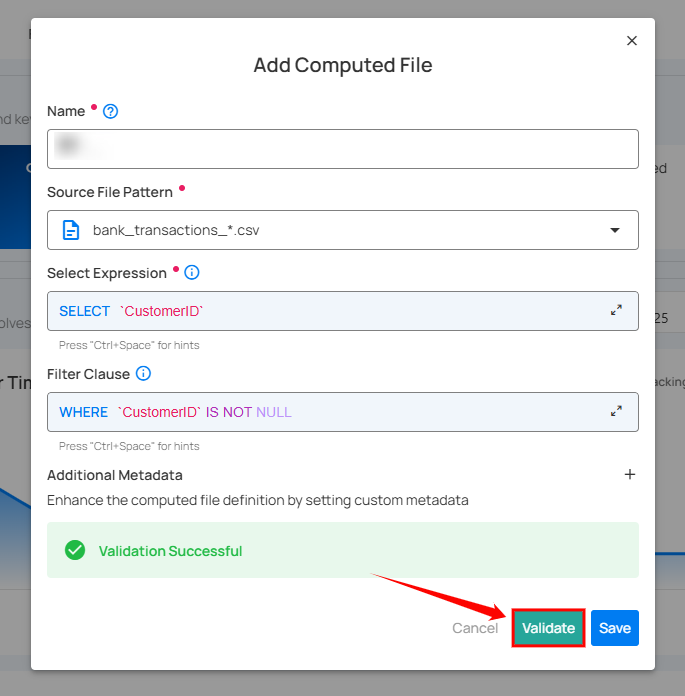Cancel adding the computed file

[475, 628]
